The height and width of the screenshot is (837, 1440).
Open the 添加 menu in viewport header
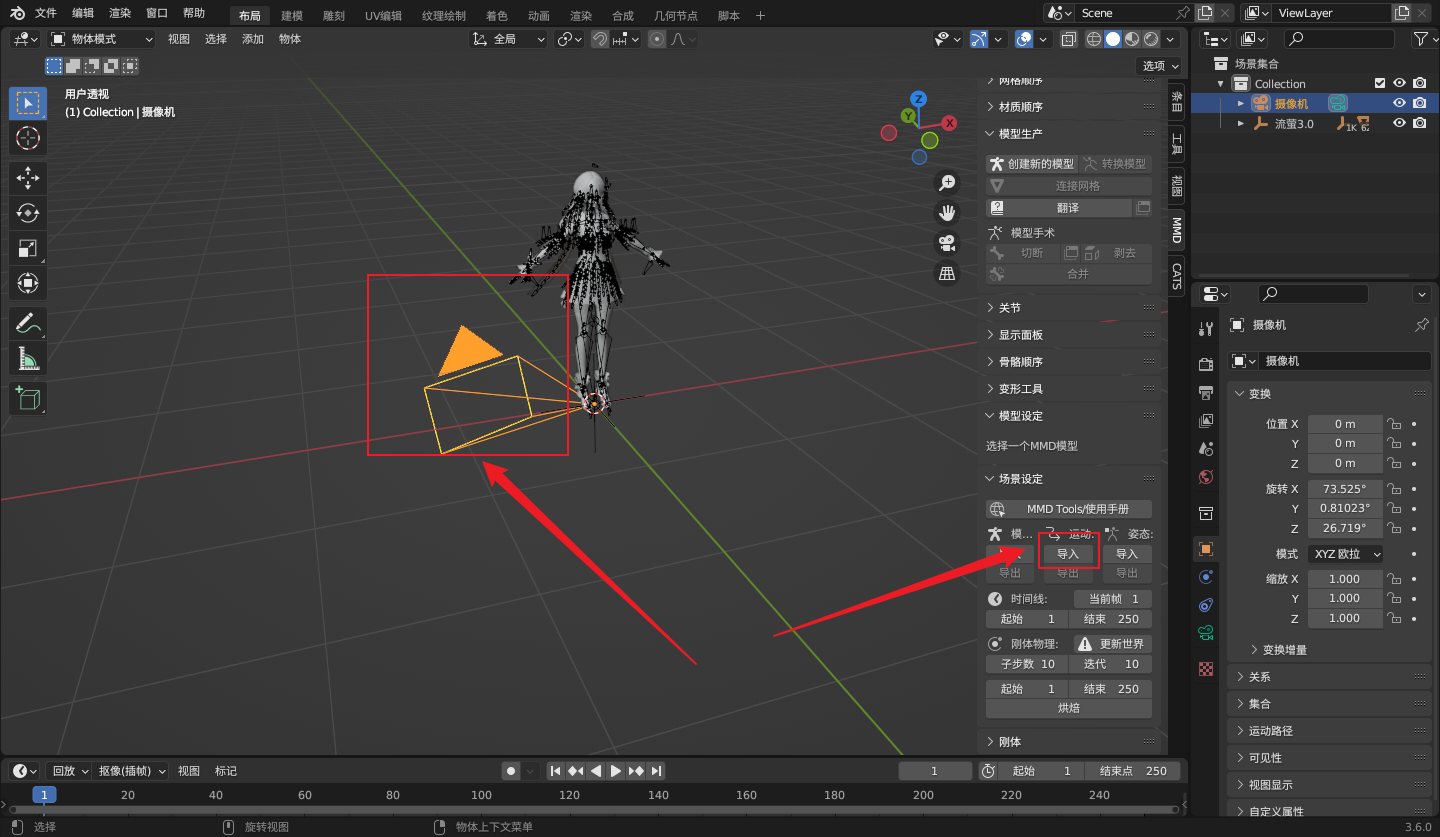[x=253, y=39]
